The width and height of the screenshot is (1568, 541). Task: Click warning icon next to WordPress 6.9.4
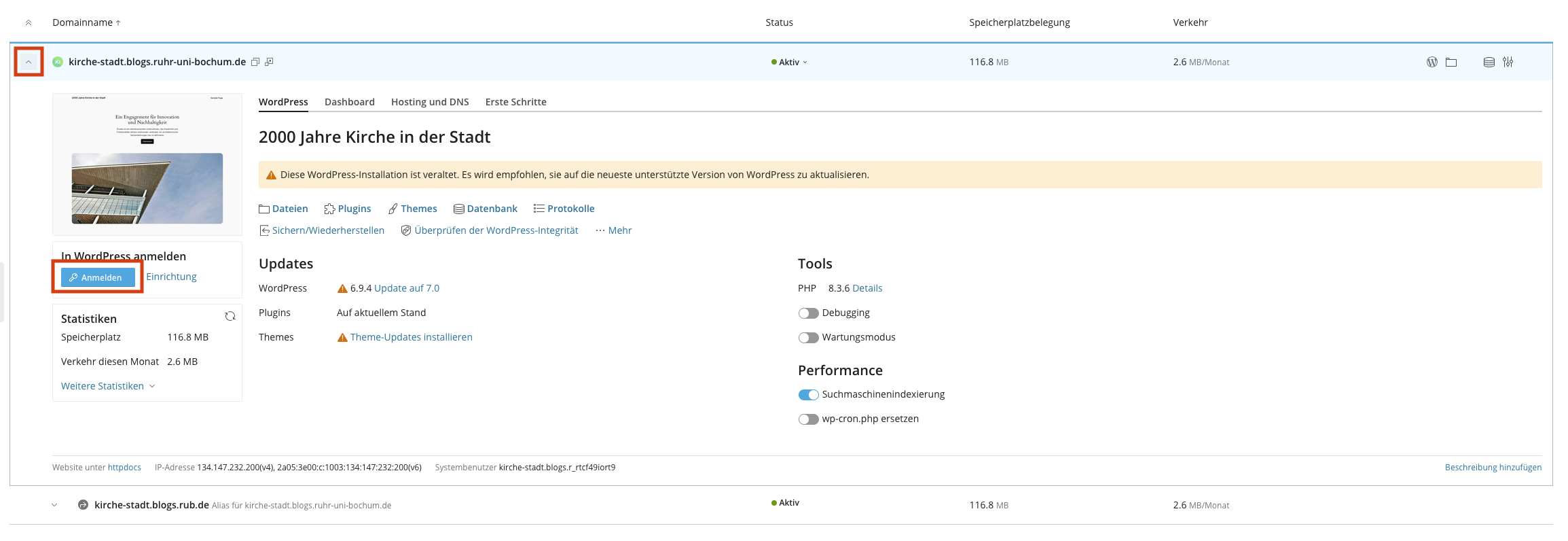pyautogui.click(x=342, y=289)
